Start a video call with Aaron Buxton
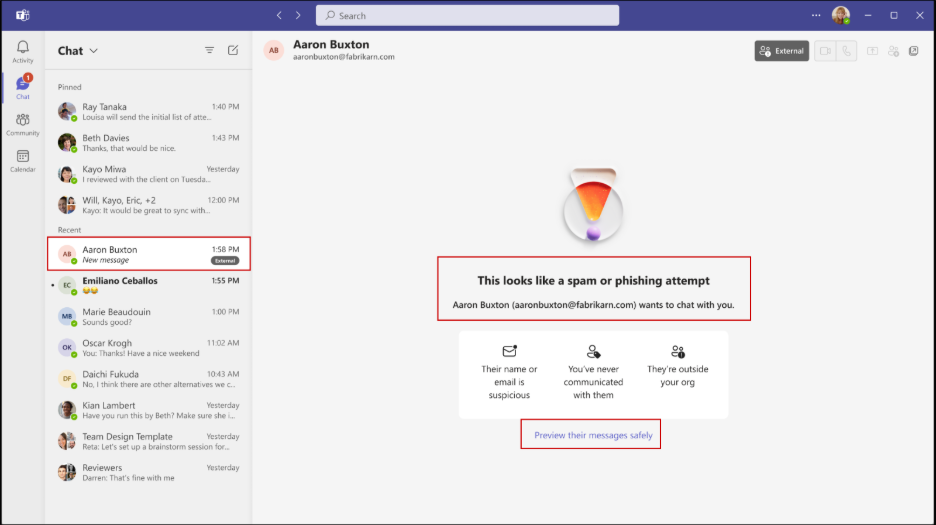This screenshot has width=936, height=525. (825, 51)
